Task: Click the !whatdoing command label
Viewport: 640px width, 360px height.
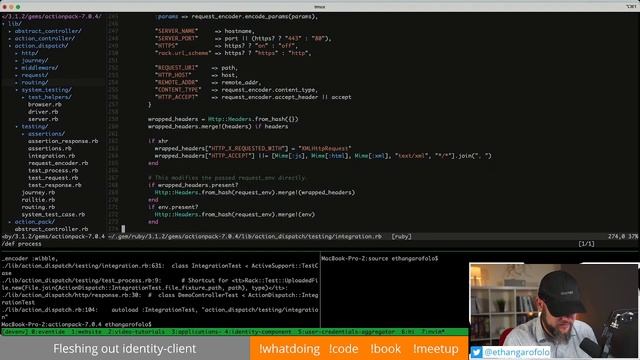Action: point(289,349)
